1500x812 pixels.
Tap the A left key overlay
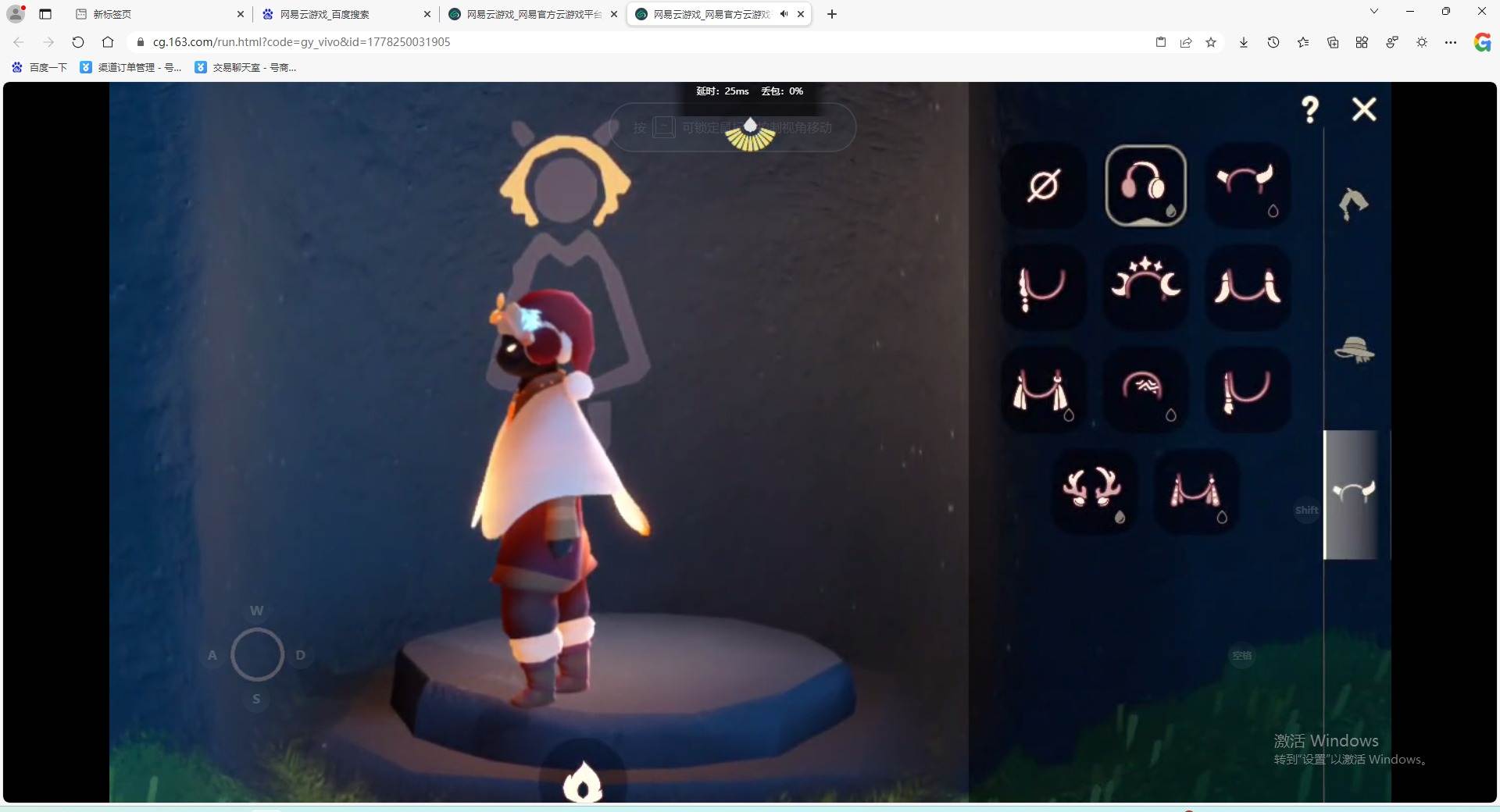(212, 655)
